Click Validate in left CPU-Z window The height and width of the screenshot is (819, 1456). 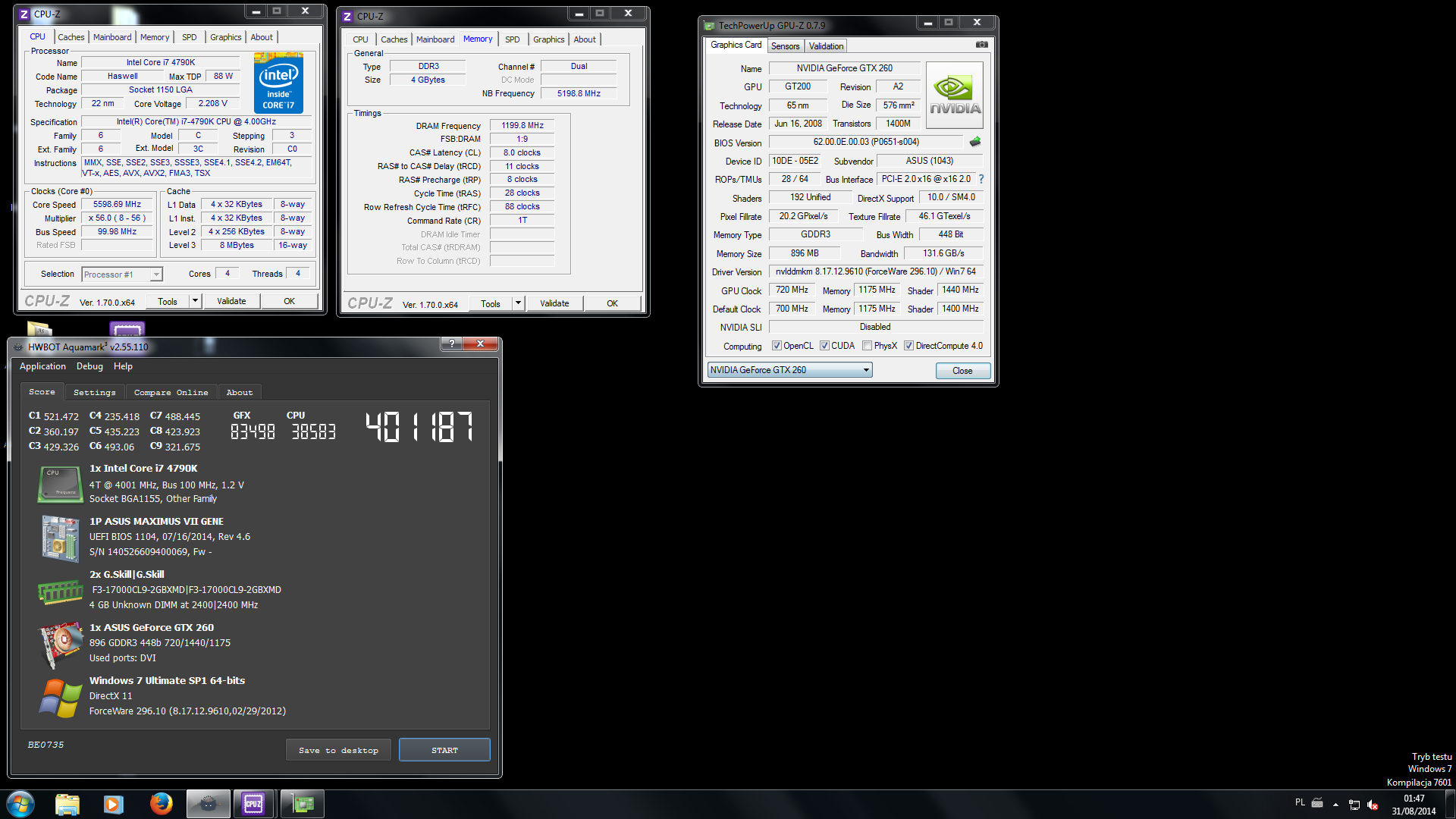231,301
